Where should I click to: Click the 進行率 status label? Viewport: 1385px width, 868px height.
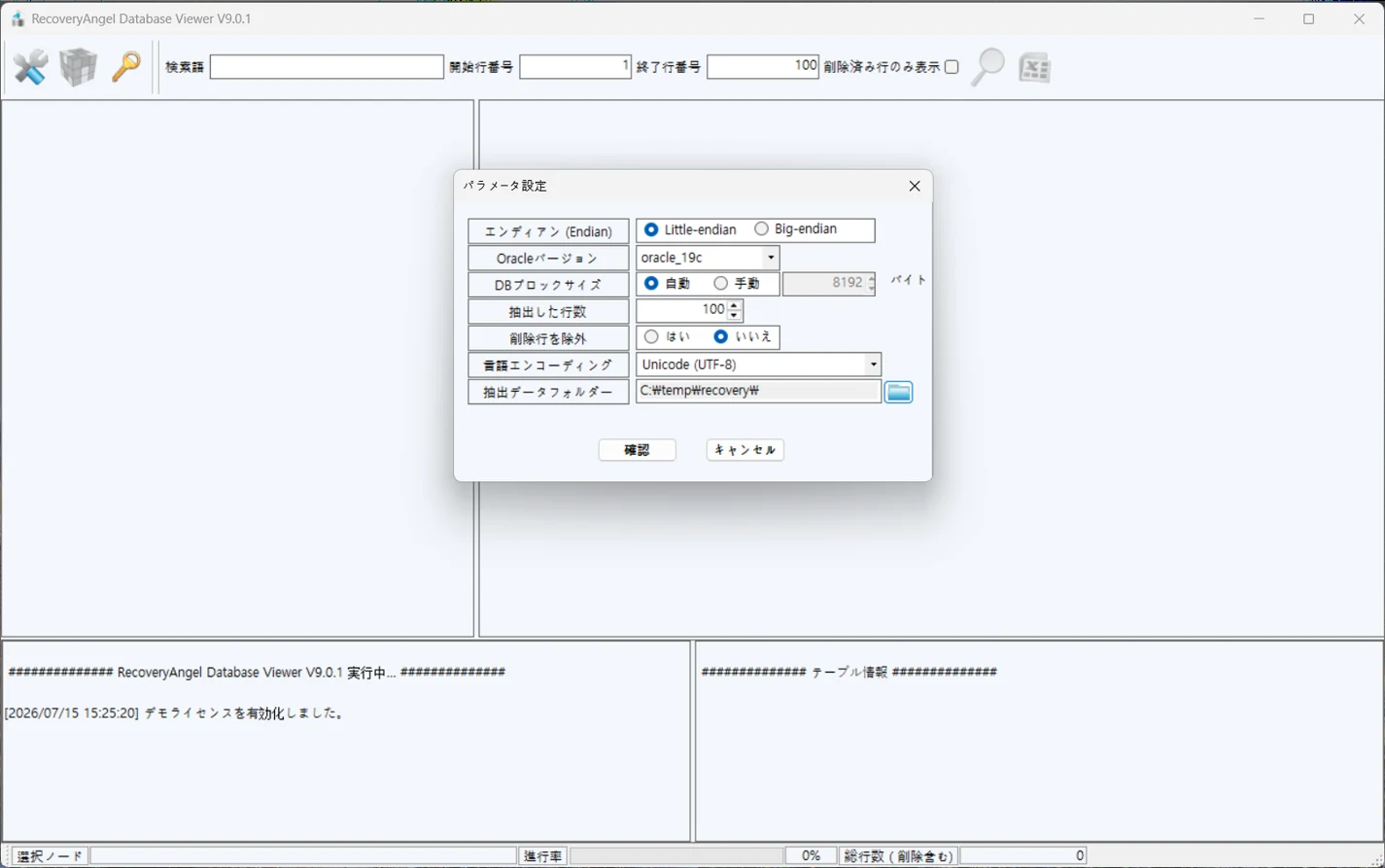542,855
